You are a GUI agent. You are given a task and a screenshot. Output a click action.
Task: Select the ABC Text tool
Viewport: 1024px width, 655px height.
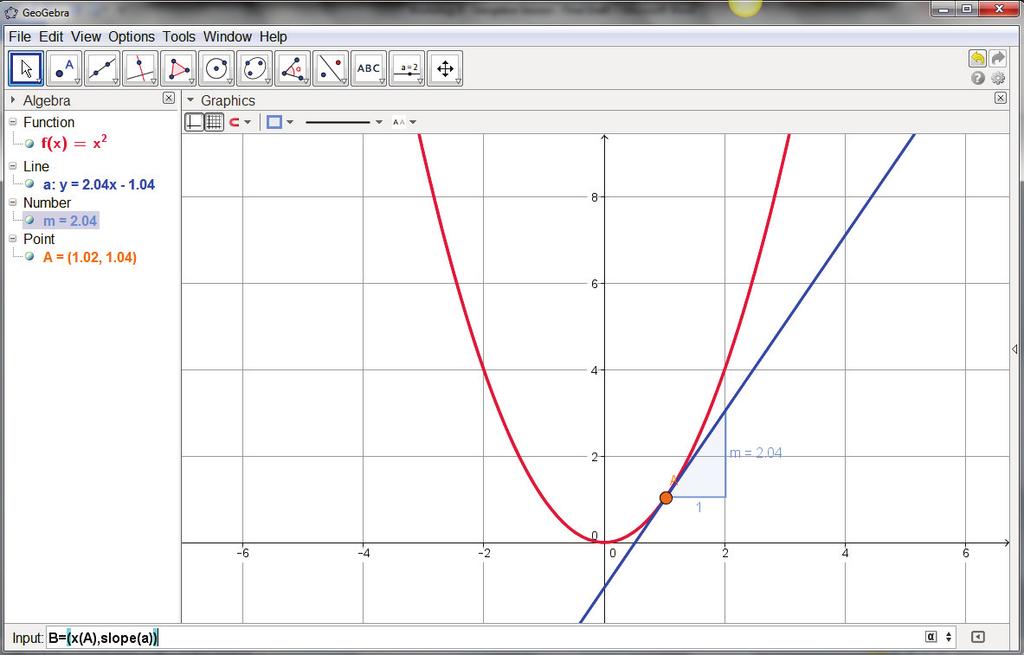[368, 69]
